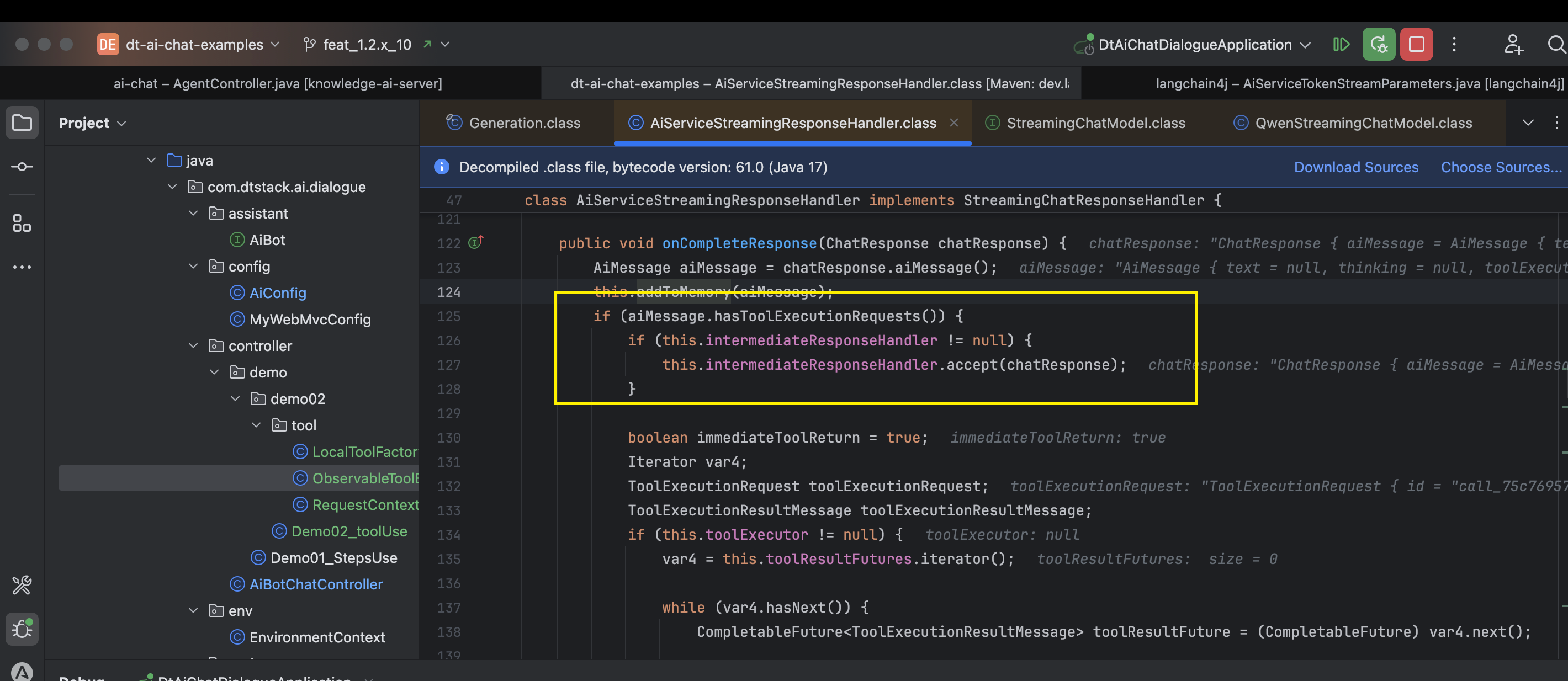Viewport: 1568px width, 681px height.
Task: Open the Project view mode dropdown
Action: pyautogui.click(x=92, y=123)
